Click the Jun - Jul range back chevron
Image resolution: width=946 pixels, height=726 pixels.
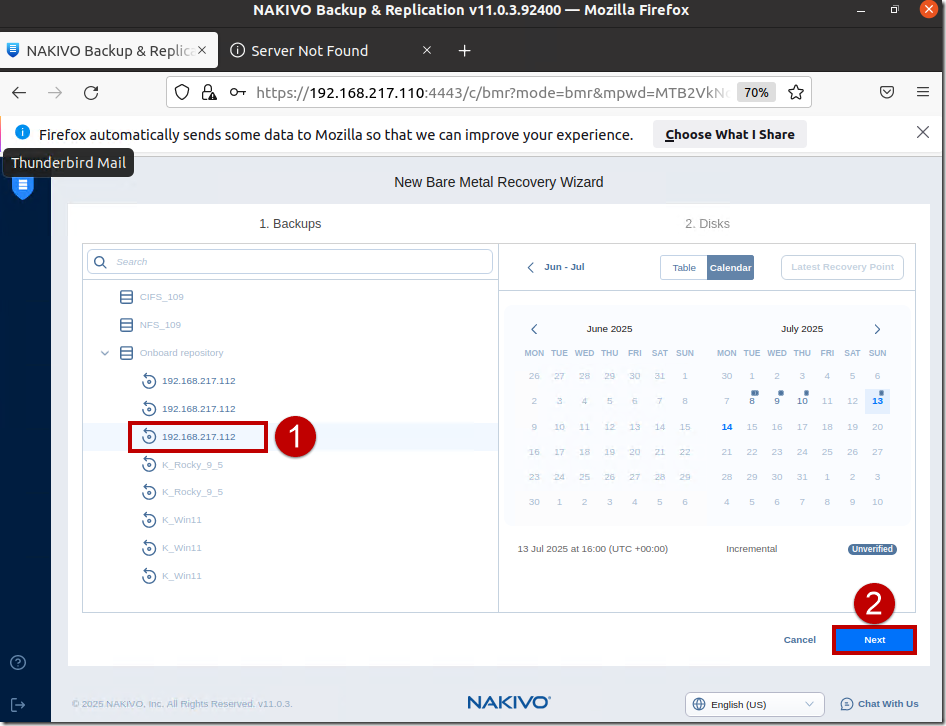(530, 267)
